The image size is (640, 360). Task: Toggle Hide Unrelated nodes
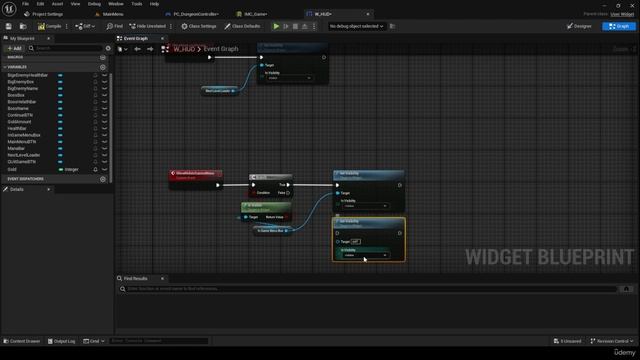(147, 26)
